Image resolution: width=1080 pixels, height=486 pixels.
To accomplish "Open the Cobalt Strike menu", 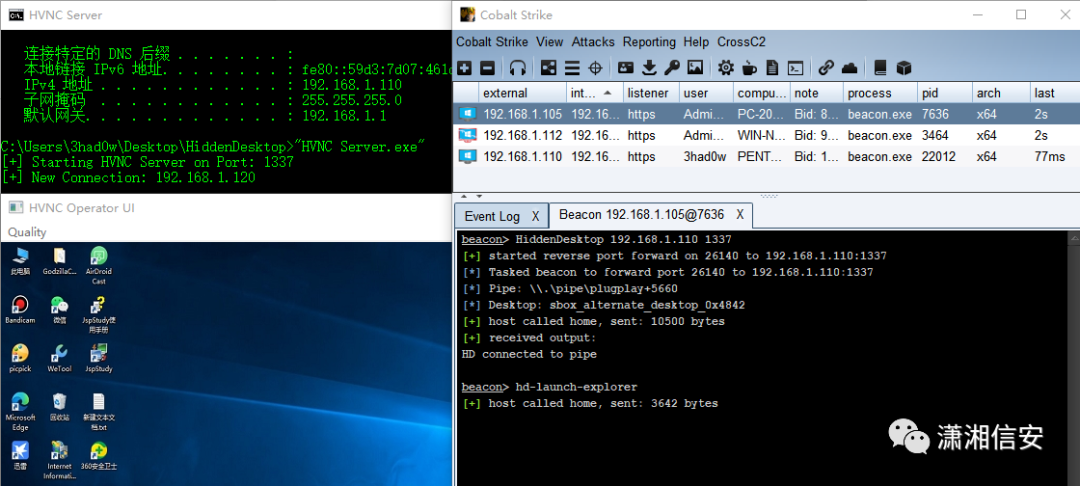I will click(x=492, y=42).
